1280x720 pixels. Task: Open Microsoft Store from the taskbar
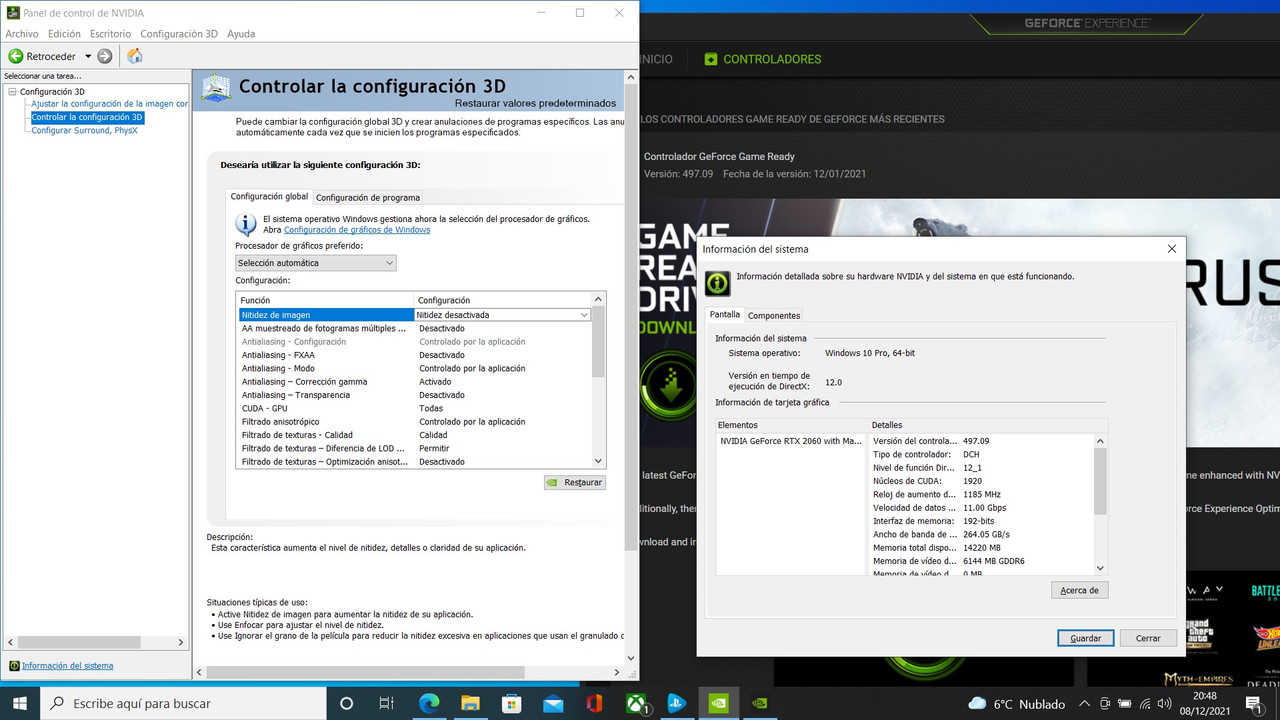511,703
